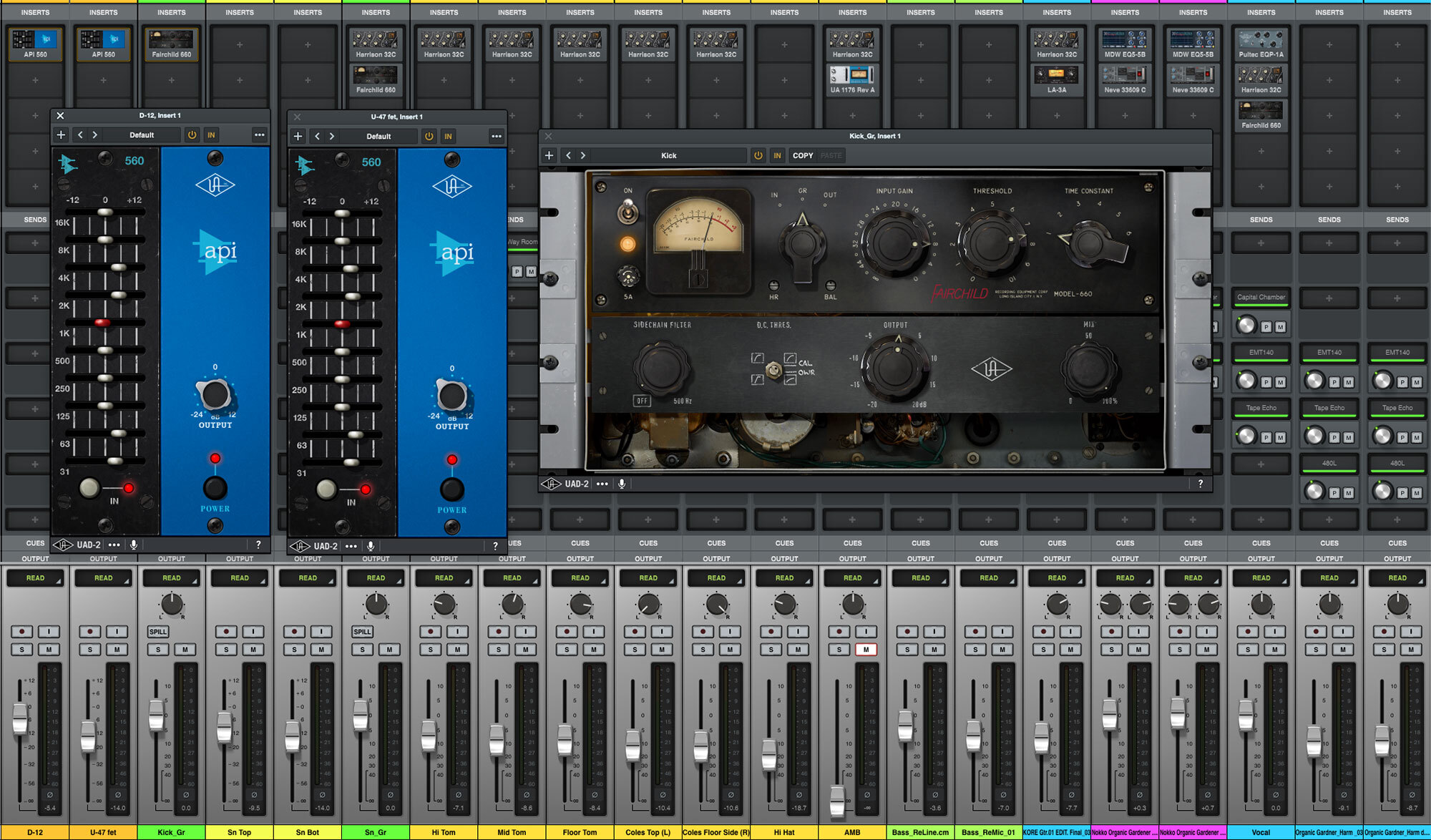
Task: Click the SPILL button on the Sn_Gr channel
Action: point(362,632)
